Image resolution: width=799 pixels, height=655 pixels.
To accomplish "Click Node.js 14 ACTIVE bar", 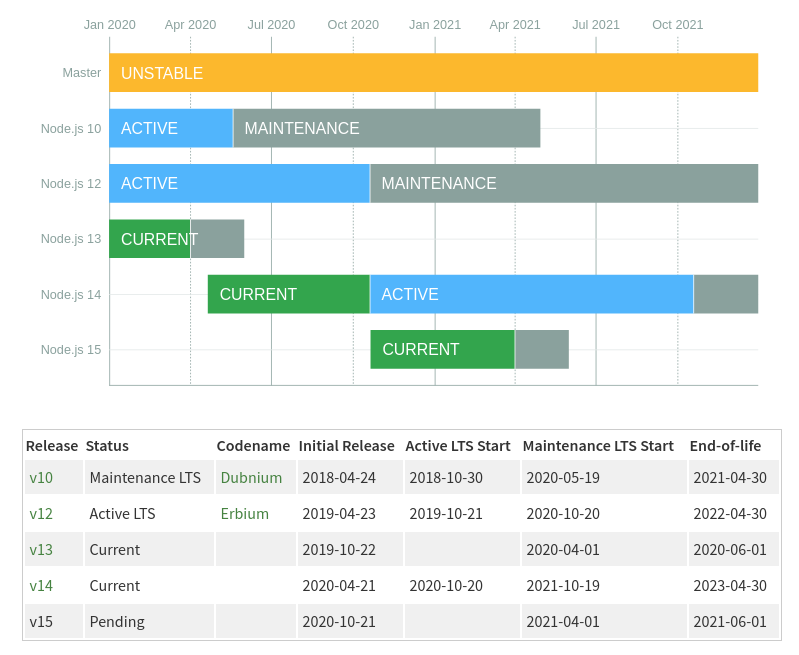I will point(531,294).
